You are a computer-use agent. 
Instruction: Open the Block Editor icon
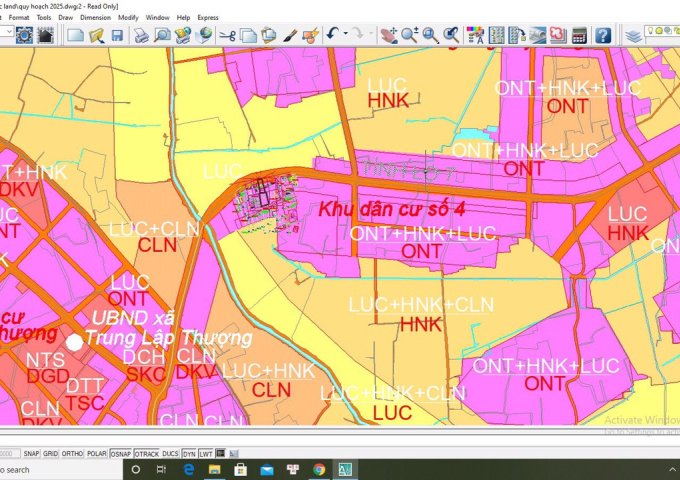[311, 35]
